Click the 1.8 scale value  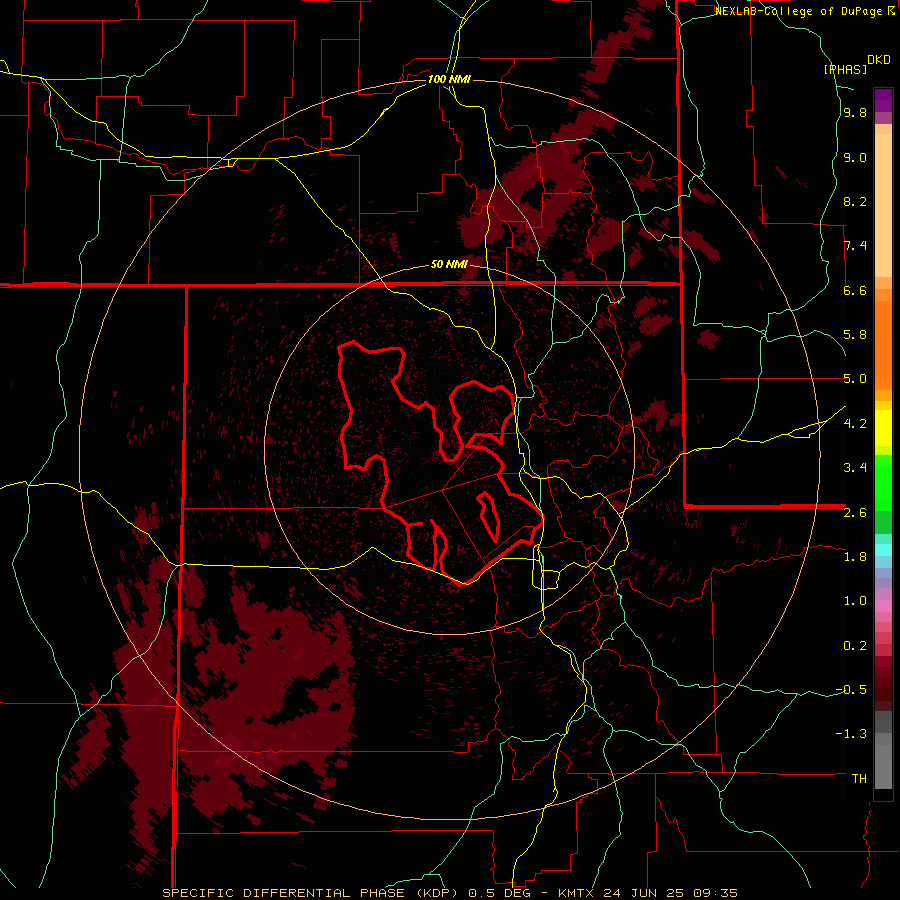[x=855, y=557]
